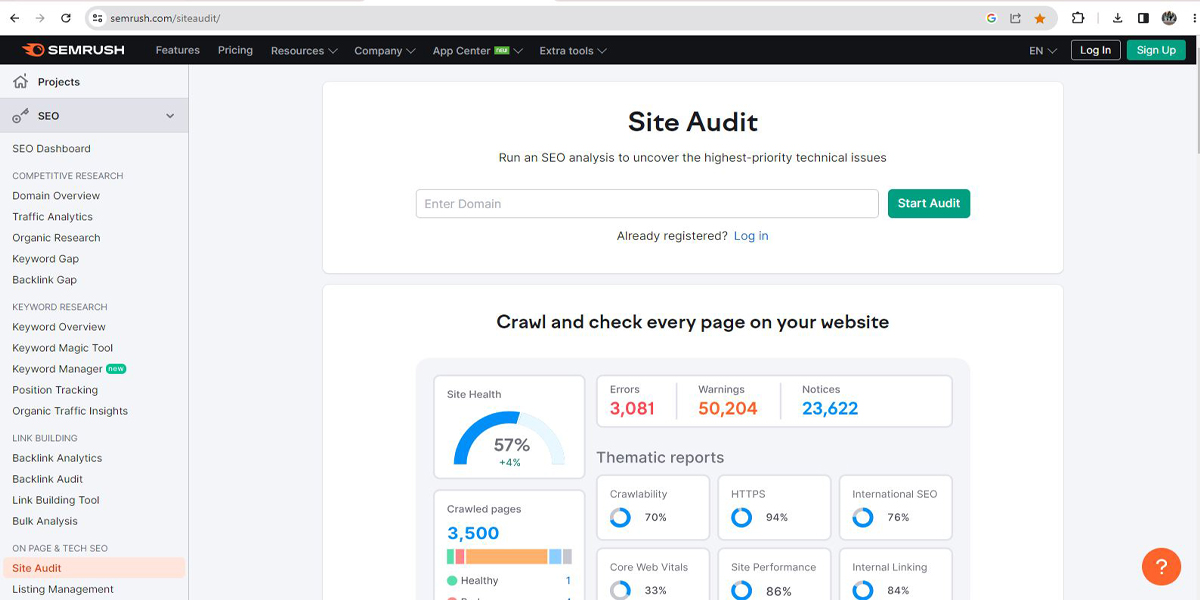Click the bookmark star icon
The image size is (1200, 600).
tap(1040, 18)
